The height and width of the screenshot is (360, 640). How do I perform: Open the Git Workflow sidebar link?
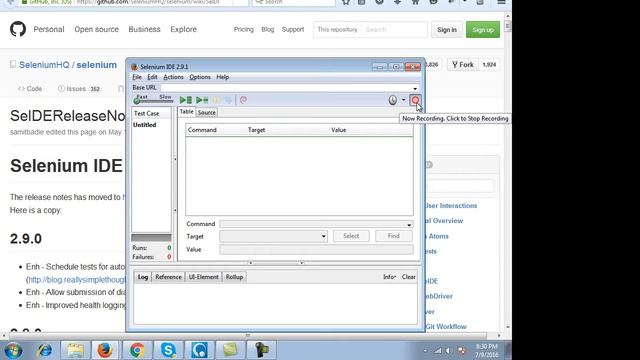point(446,327)
